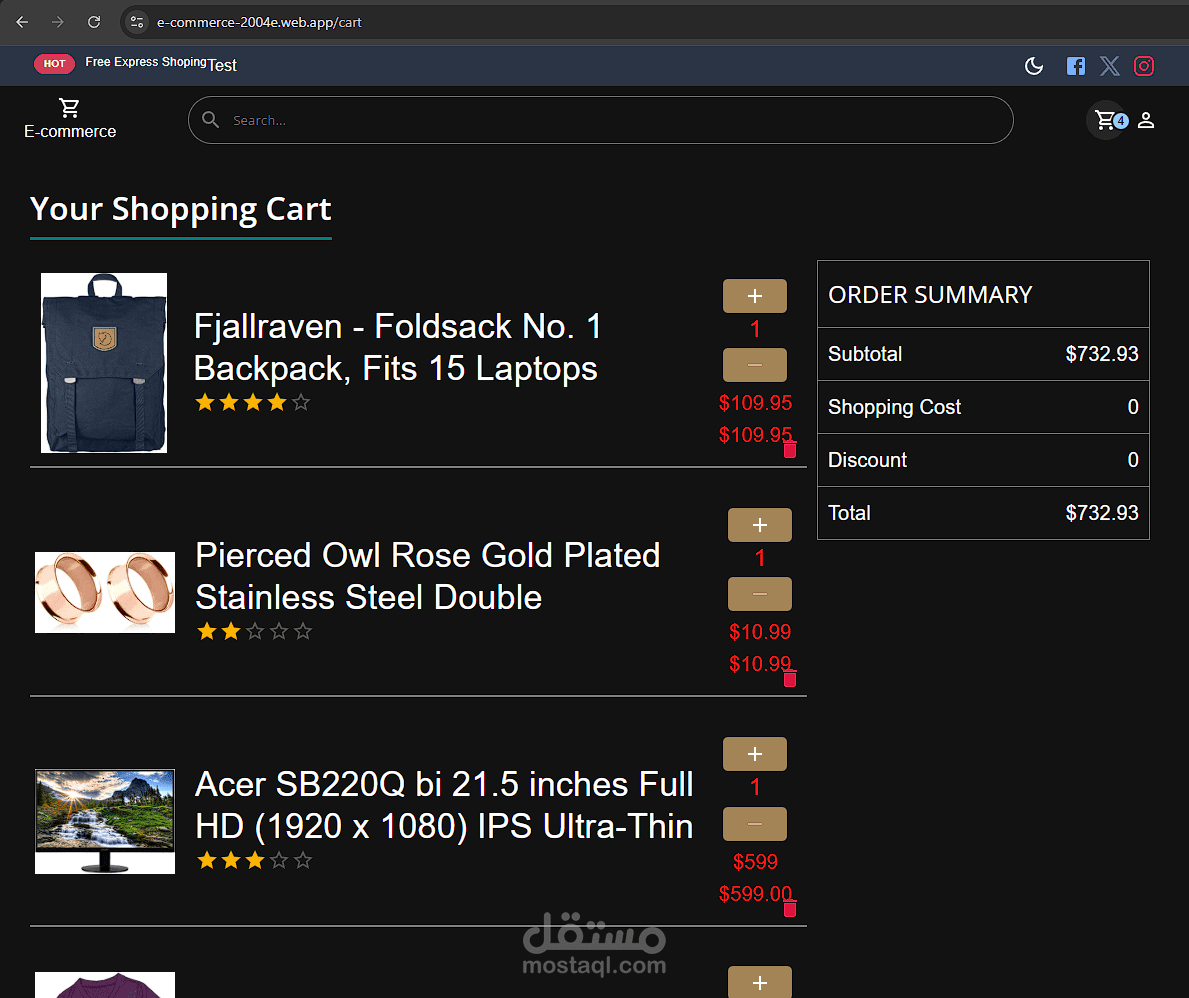The width and height of the screenshot is (1189, 998).
Task: Open the cart icon with badge 4
Action: pos(1106,120)
